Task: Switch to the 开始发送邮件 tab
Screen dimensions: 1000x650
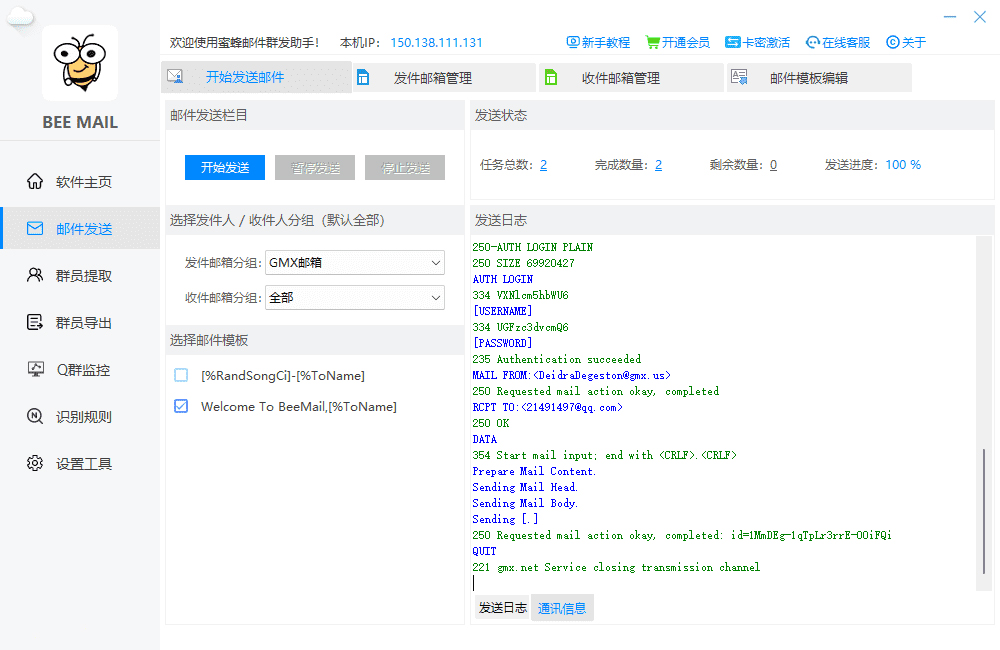Action: 256,77
